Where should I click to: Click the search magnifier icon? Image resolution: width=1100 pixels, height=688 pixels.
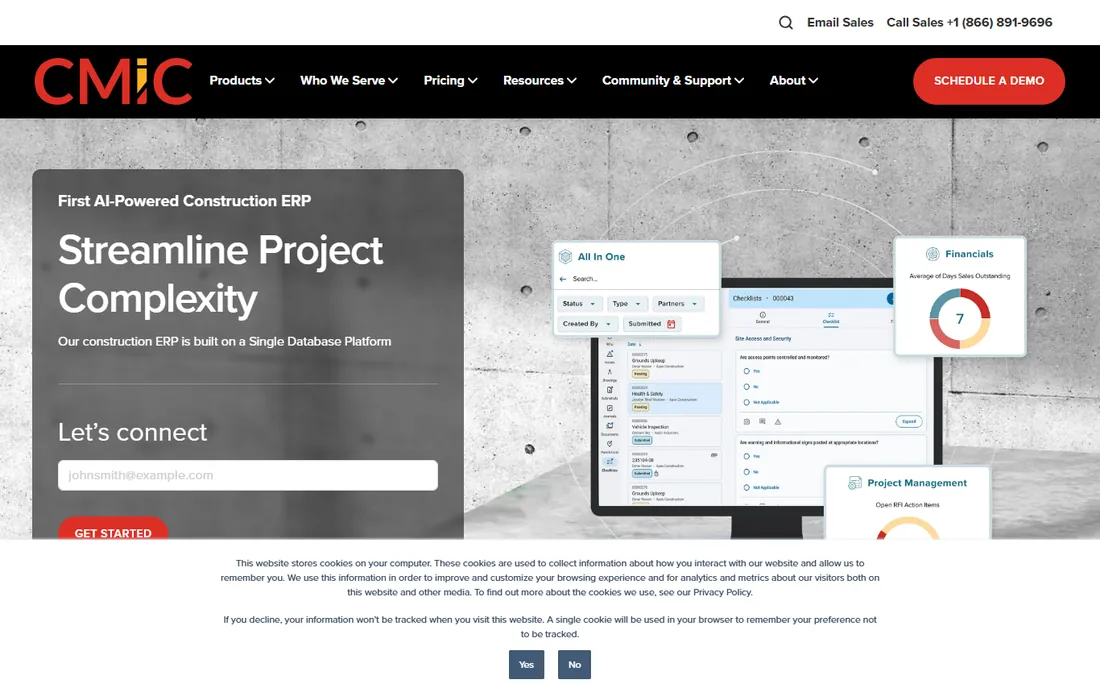786,22
